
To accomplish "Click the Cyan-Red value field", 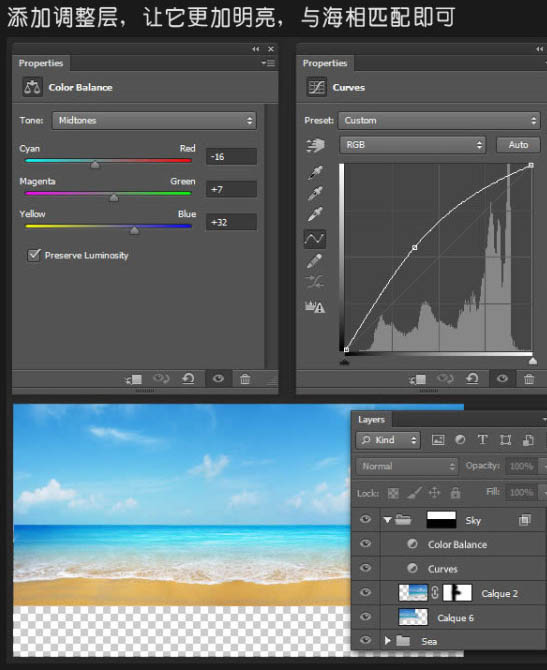I will coord(231,157).
